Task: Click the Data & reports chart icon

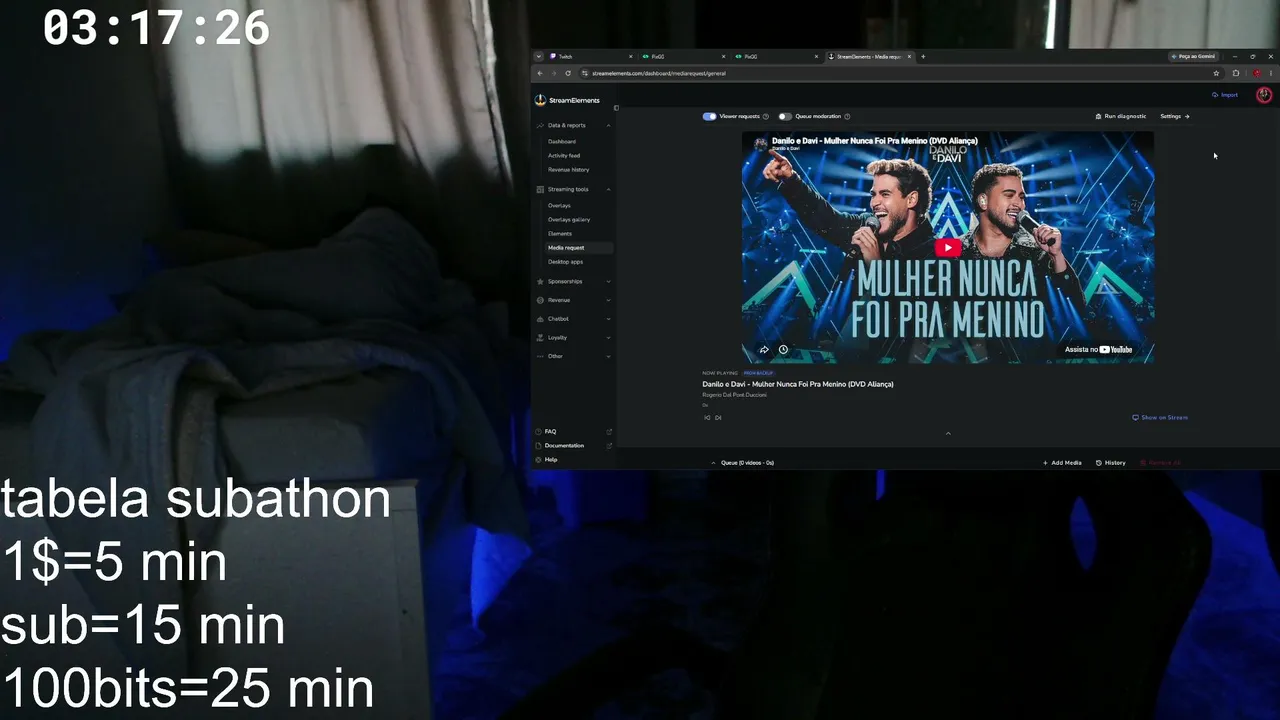Action: pyautogui.click(x=540, y=126)
